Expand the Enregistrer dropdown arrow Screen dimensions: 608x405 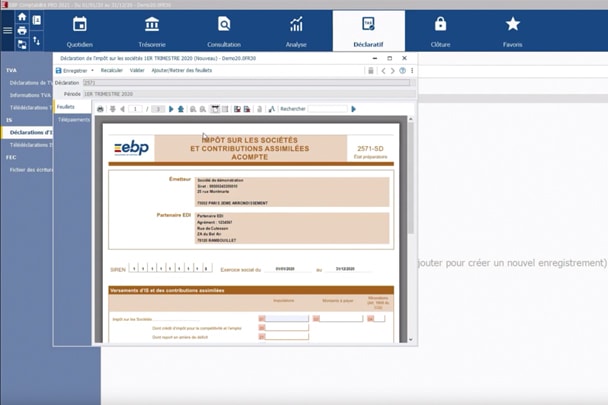[x=92, y=71]
